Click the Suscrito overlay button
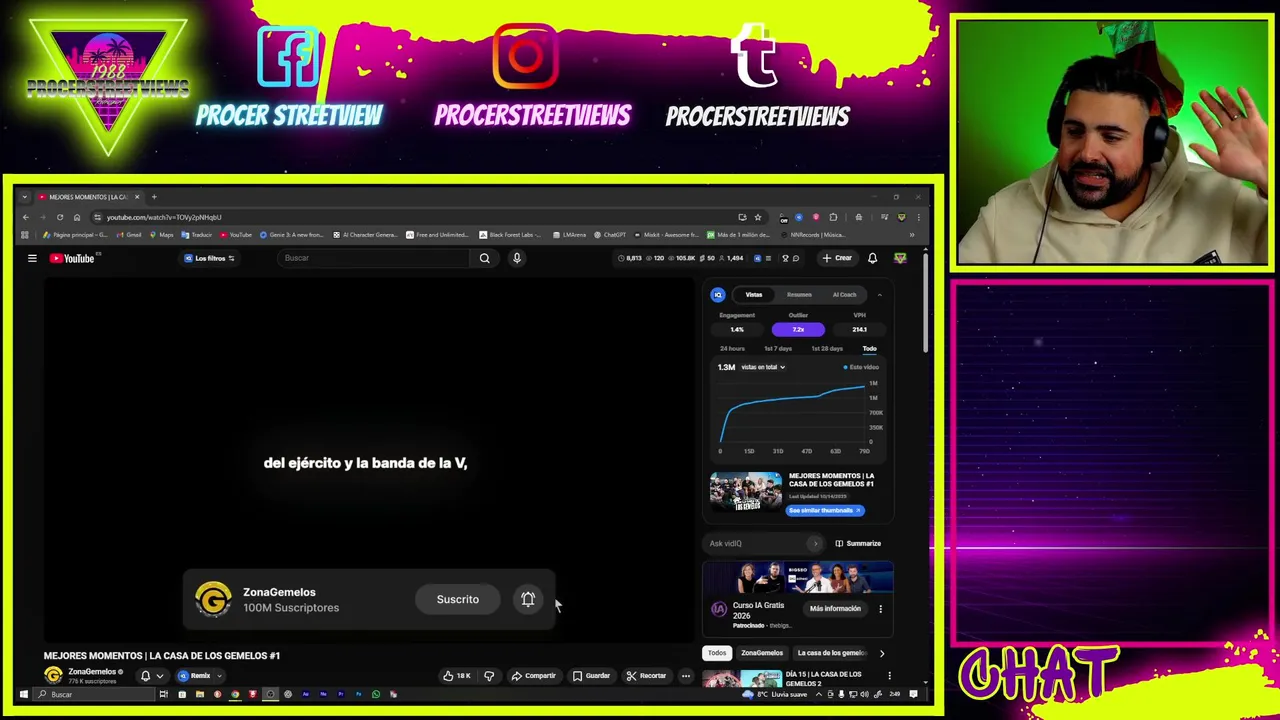Screen dimensions: 1280x720 point(457,599)
